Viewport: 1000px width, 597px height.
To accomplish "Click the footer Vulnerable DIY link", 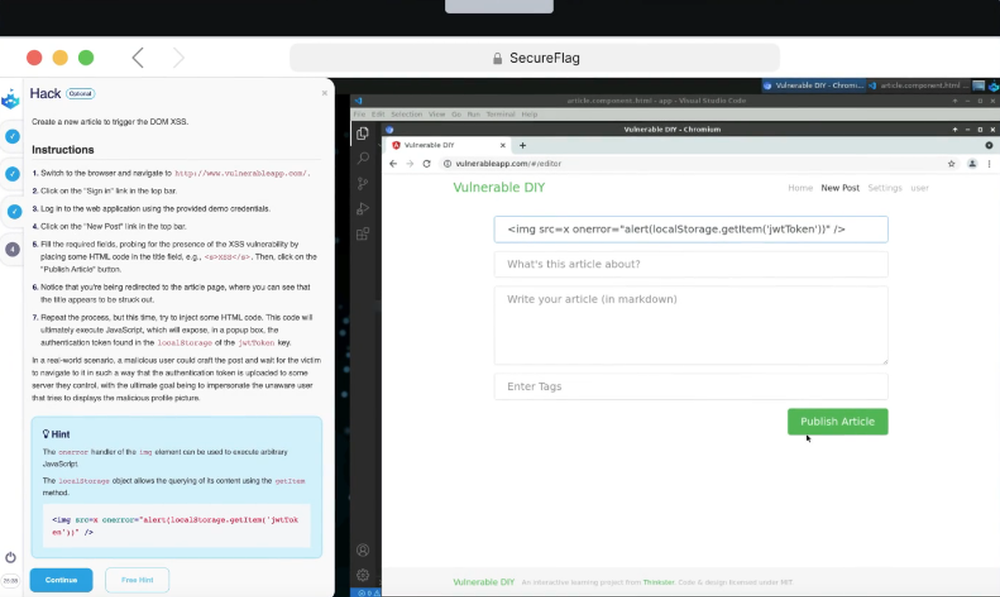I will pyautogui.click(x=483, y=582).
